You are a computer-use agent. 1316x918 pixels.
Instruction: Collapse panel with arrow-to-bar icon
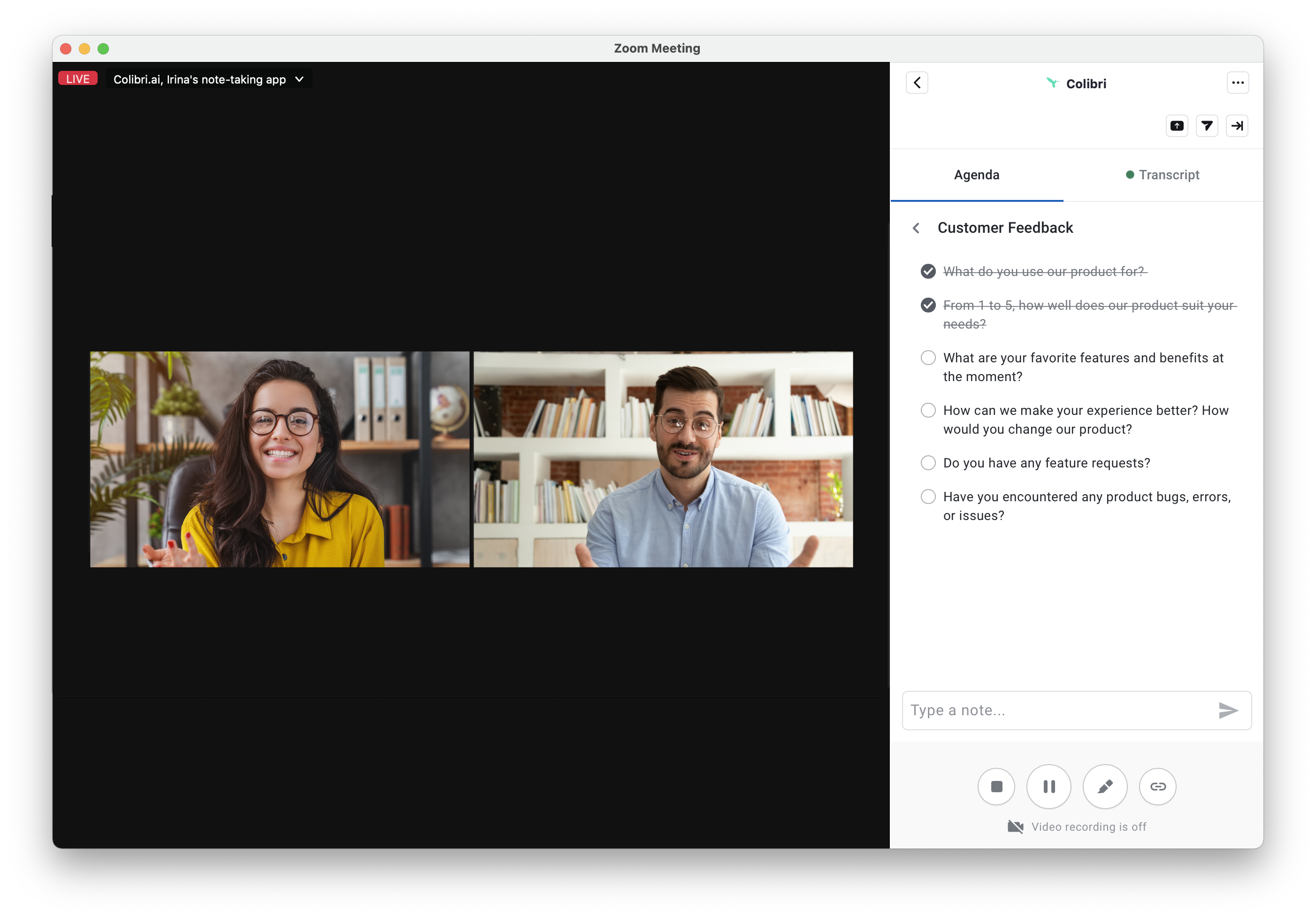[x=1237, y=126]
